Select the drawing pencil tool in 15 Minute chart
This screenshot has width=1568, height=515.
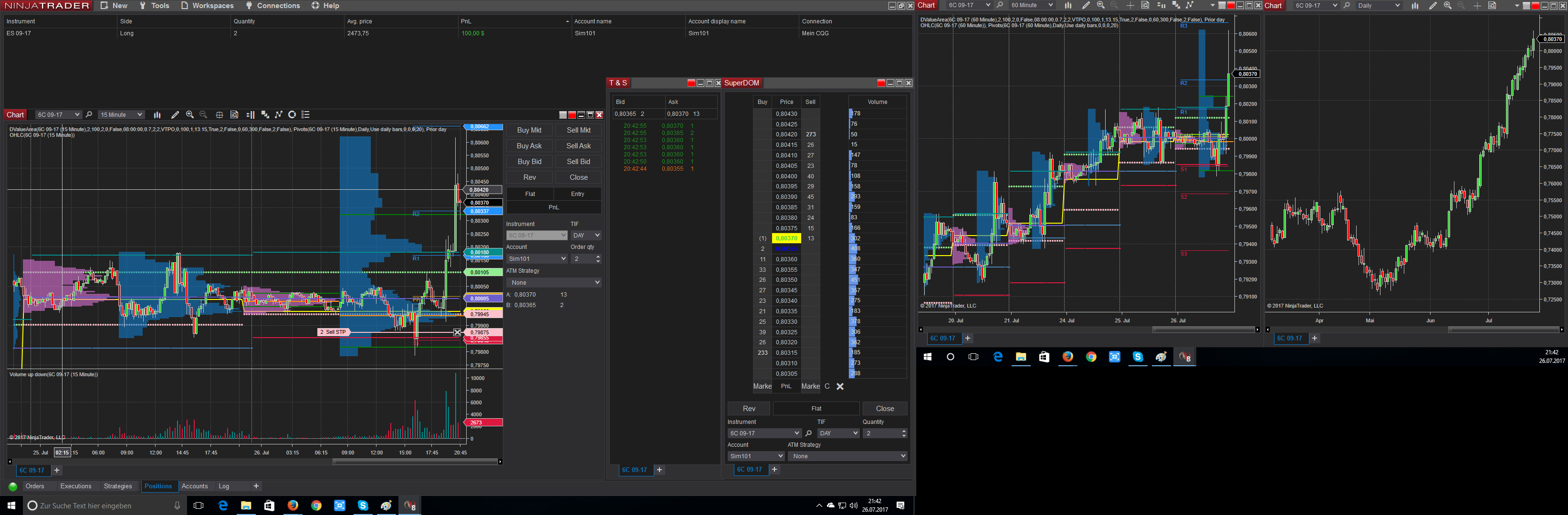(x=175, y=115)
